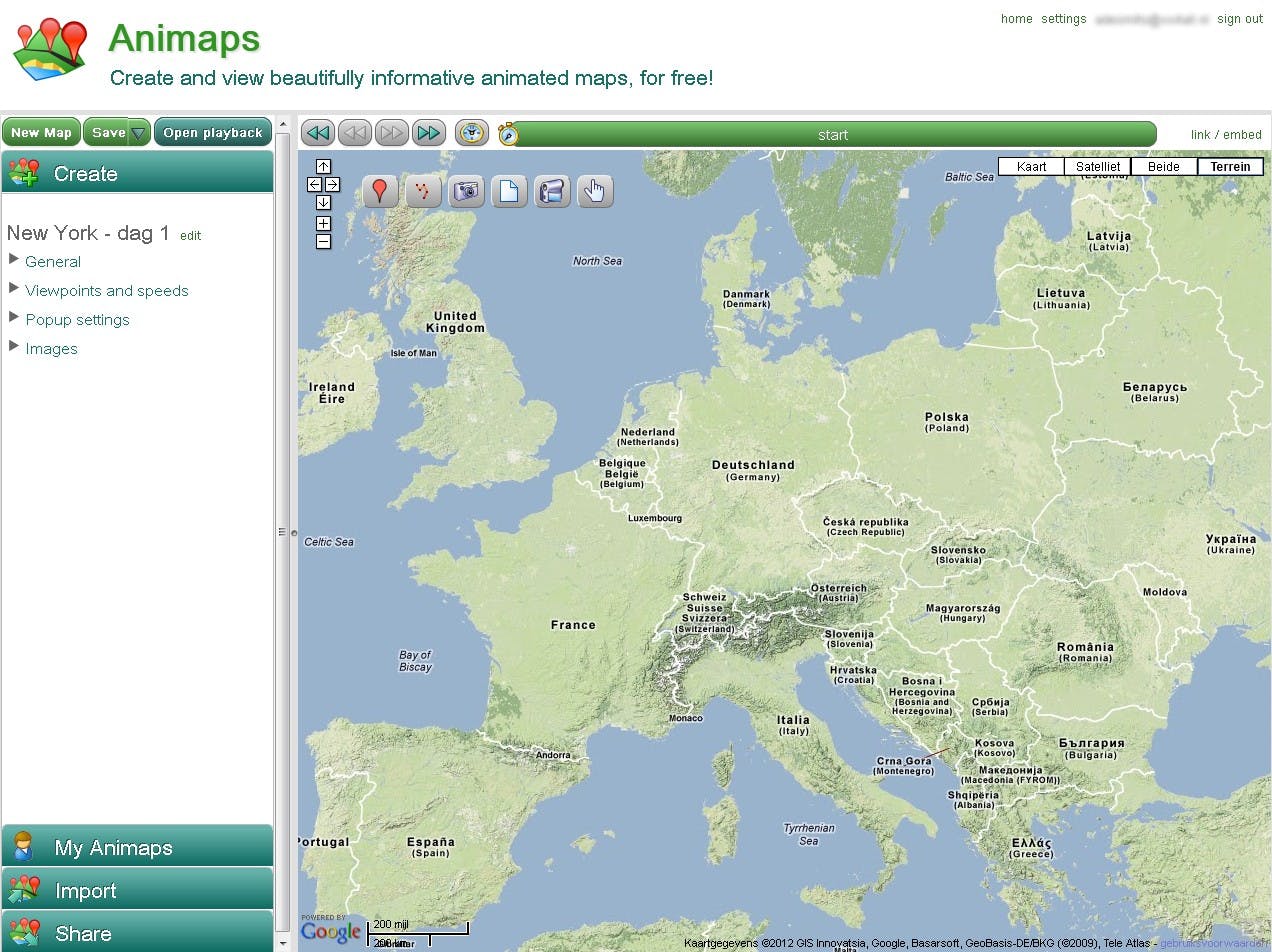This screenshot has height=952, width=1272.
Task: Click the Open playback button
Action: (x=213, y=133)
